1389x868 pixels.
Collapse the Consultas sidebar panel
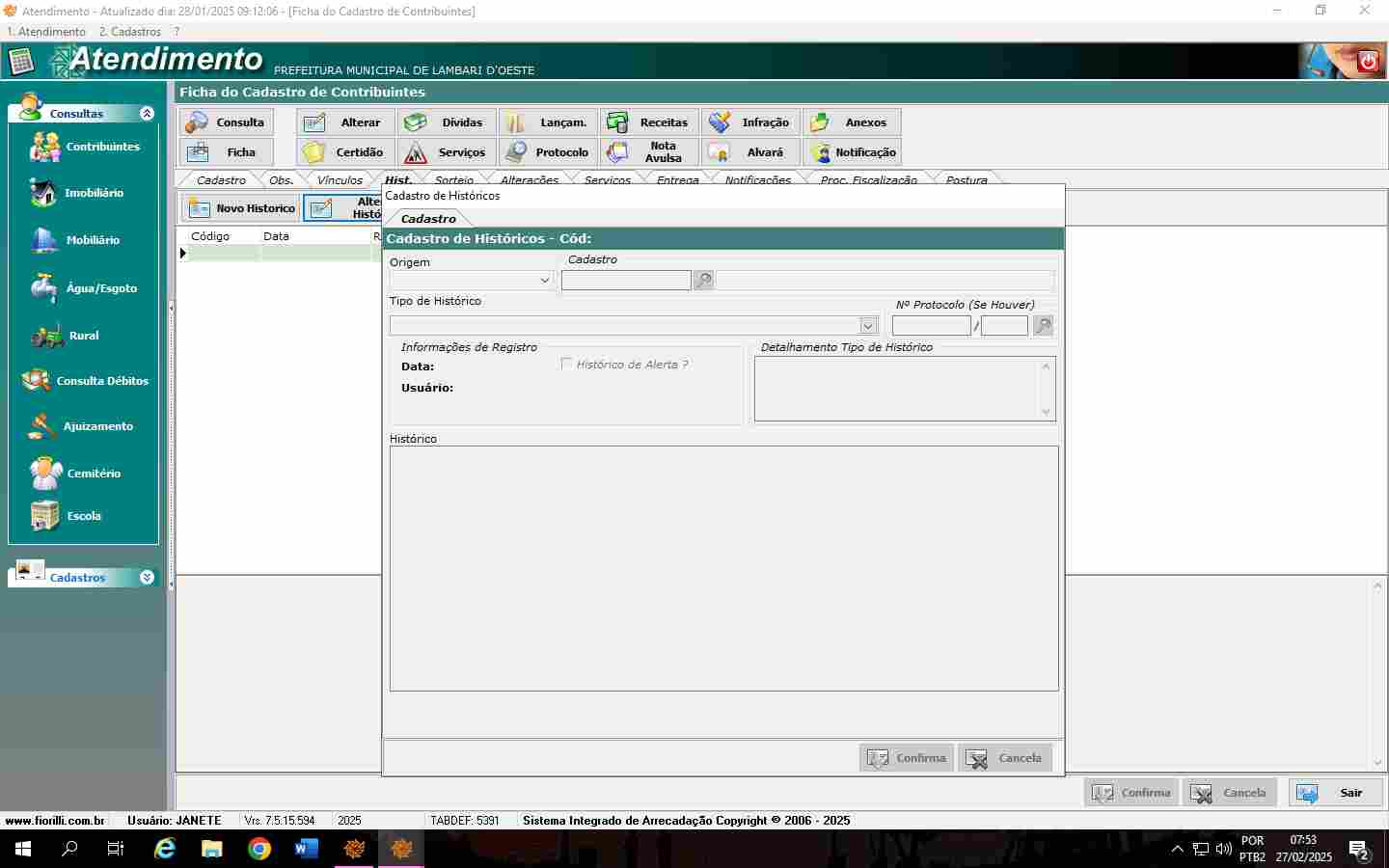147,113
